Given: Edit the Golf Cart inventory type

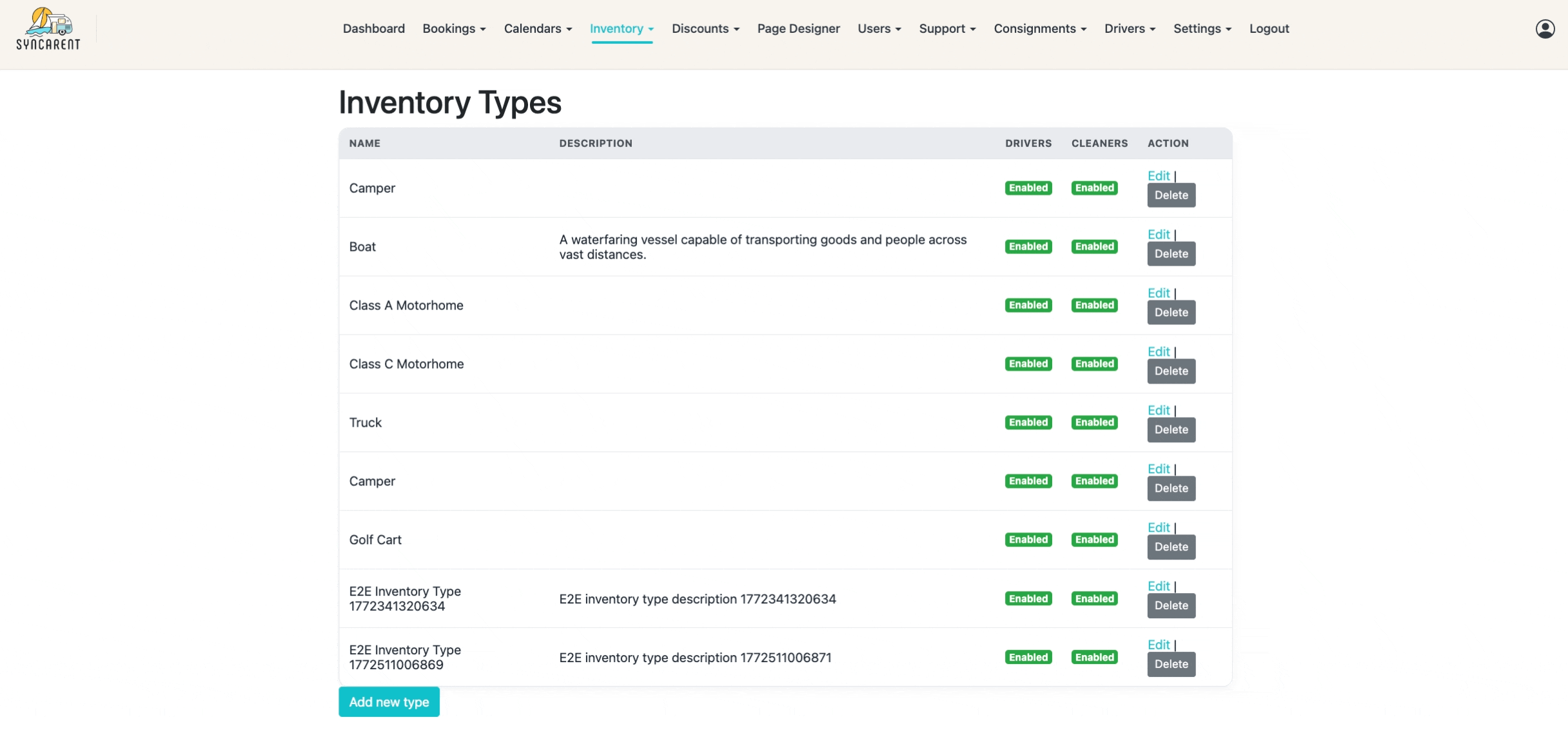Looking at the screenshot, I should [x=1158, y=527].
